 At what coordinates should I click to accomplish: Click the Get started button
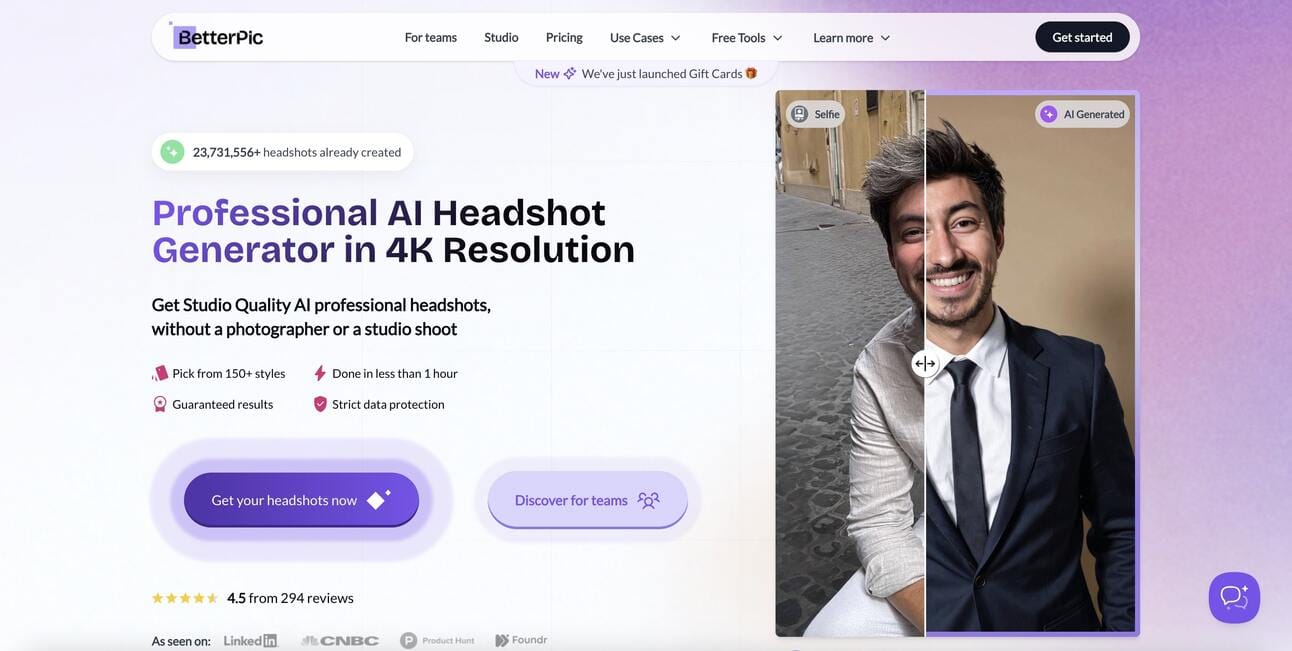pos(1082,37)
